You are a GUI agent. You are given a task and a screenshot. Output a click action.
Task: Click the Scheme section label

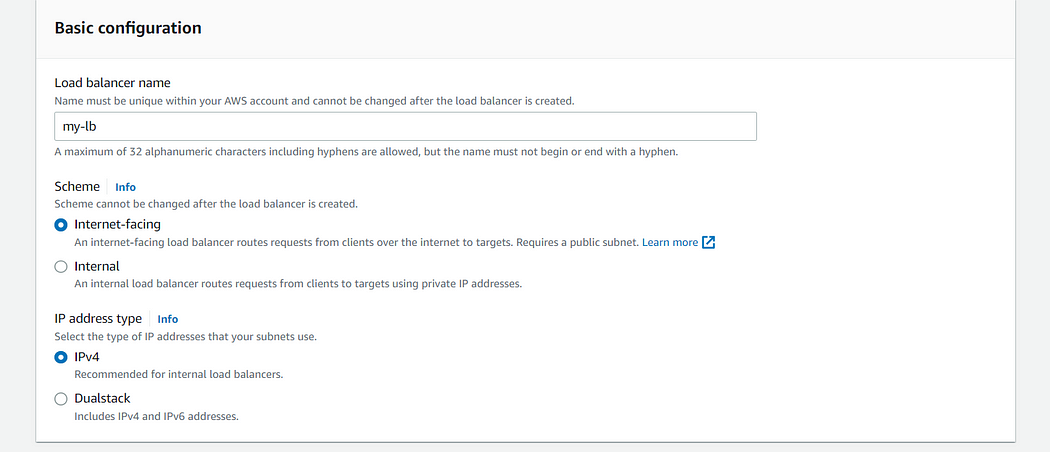click(77, 187)
